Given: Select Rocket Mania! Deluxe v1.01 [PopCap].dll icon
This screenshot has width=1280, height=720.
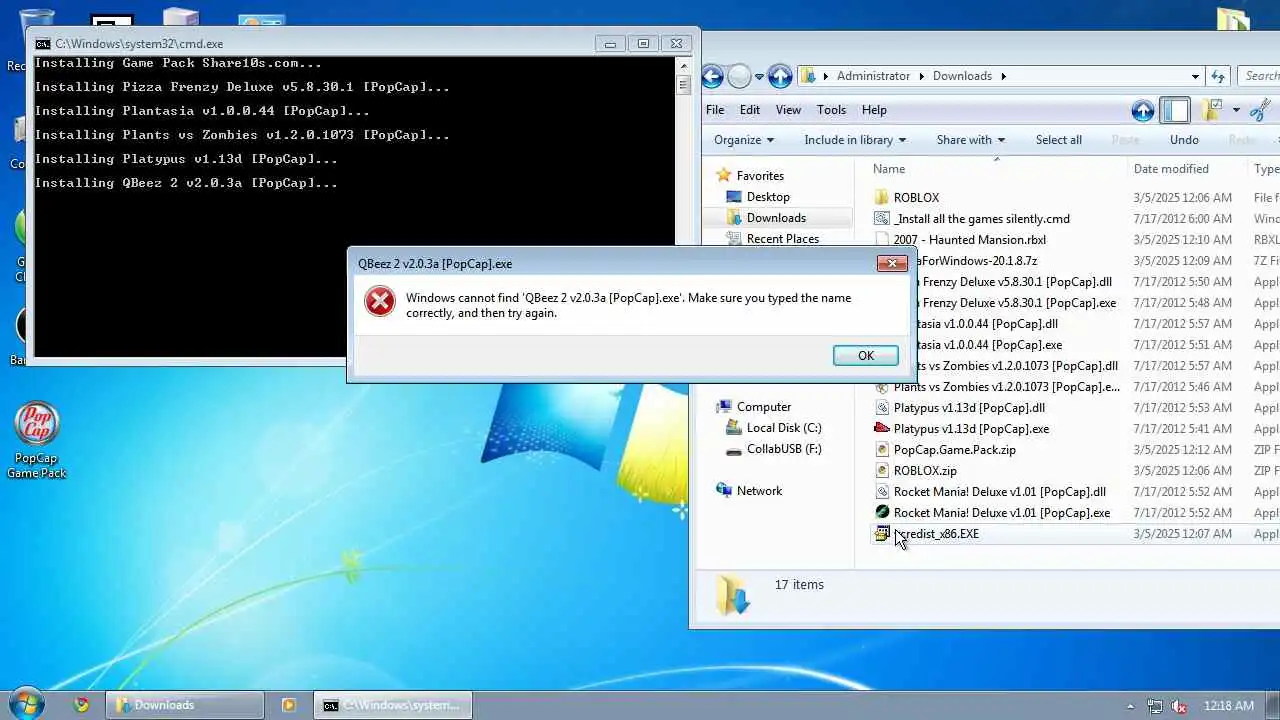Looking at the screenshot, I should (882, 492).
